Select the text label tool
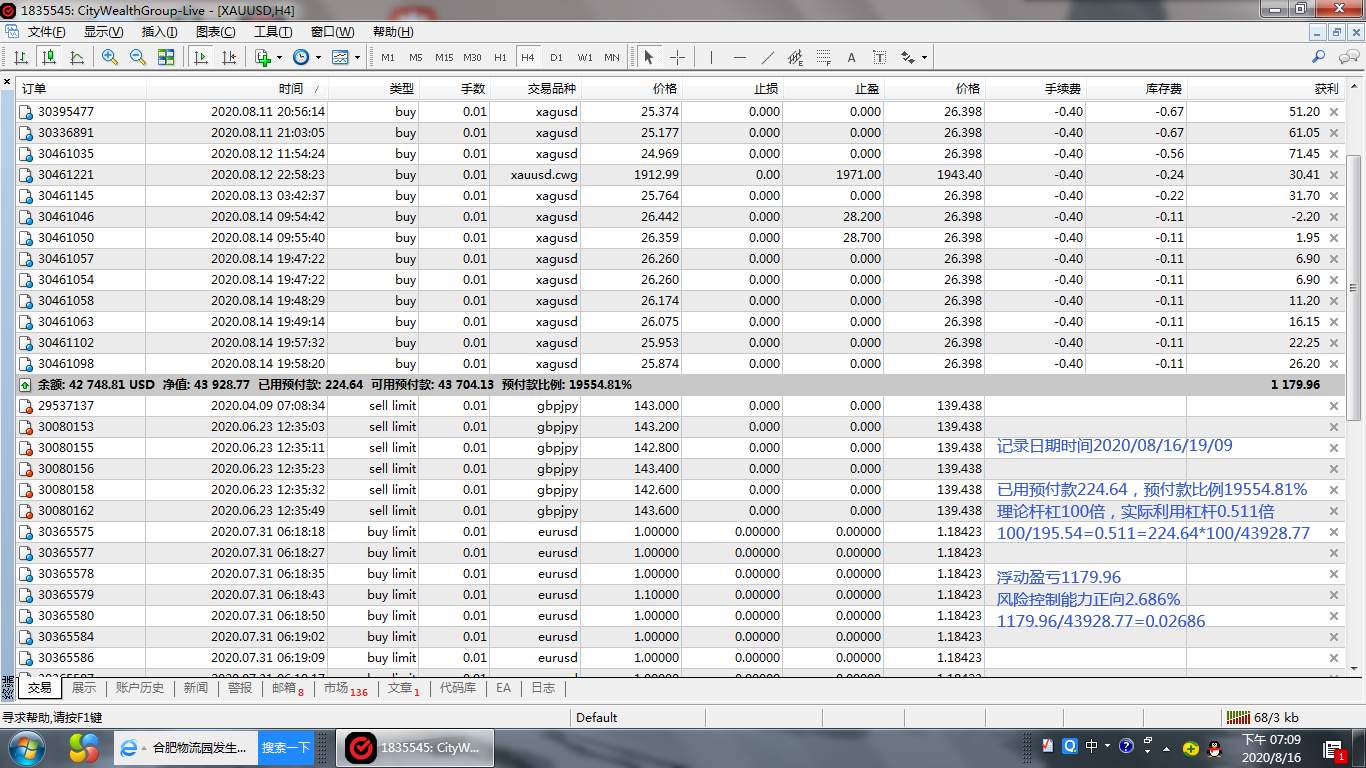This screenshot has width=1366, height=768. (x=879, y=57)
